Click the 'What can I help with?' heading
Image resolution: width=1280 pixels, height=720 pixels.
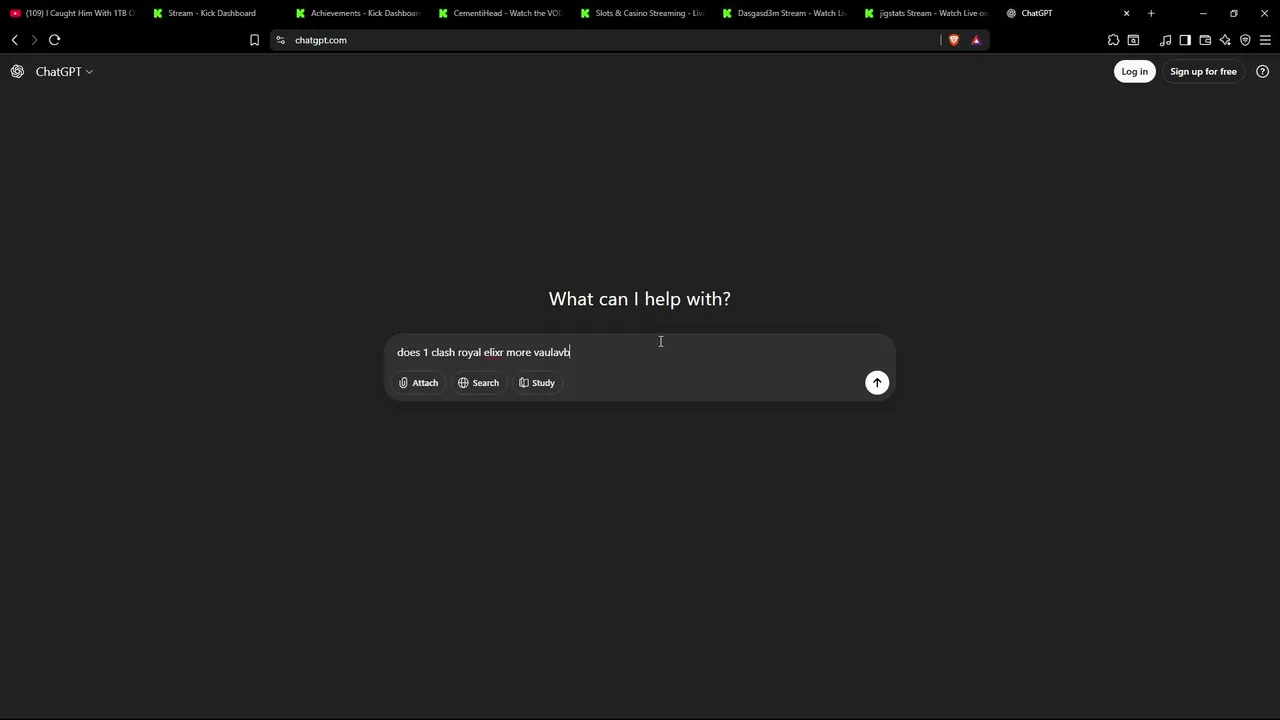pyautogui.click(x=639, y=299)
